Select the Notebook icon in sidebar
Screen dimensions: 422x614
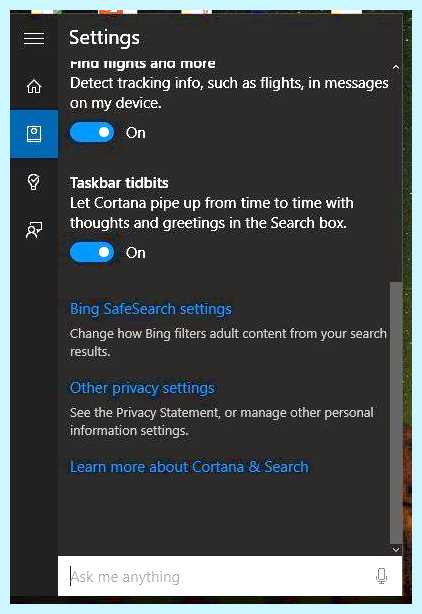click(x=34, y=134)
